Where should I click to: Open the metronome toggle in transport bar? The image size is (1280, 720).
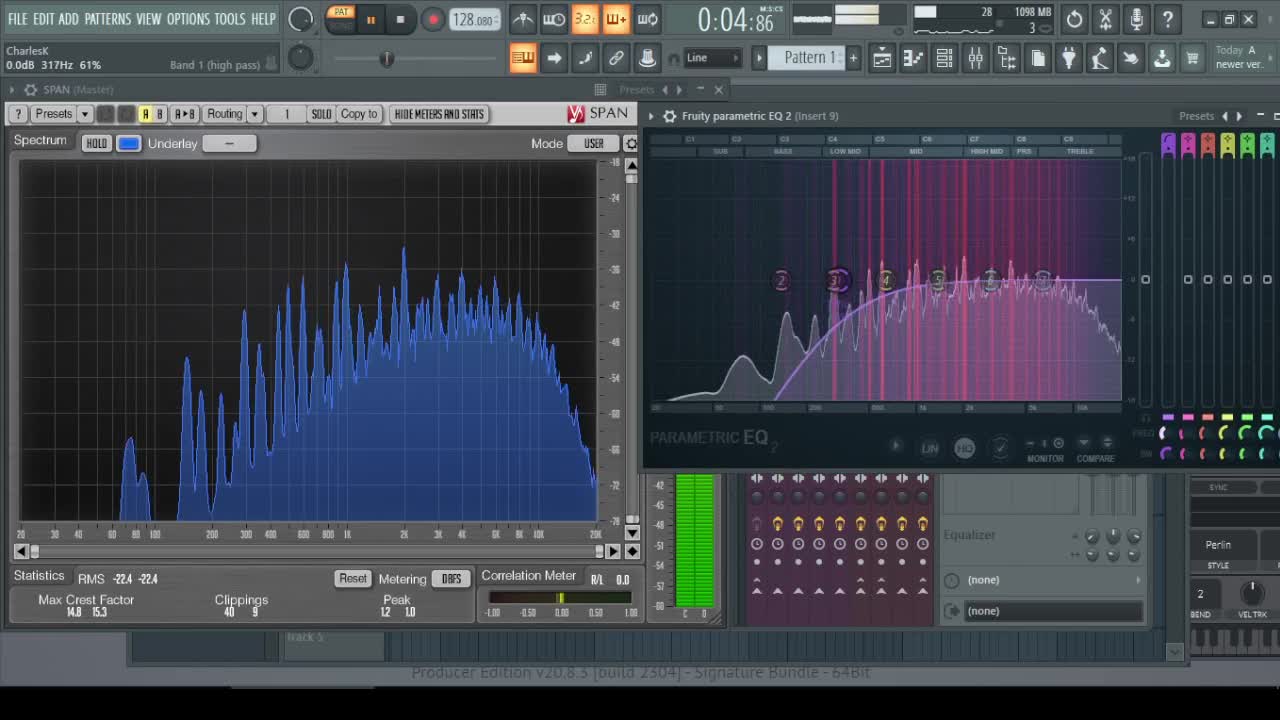(x=523, y=19)
